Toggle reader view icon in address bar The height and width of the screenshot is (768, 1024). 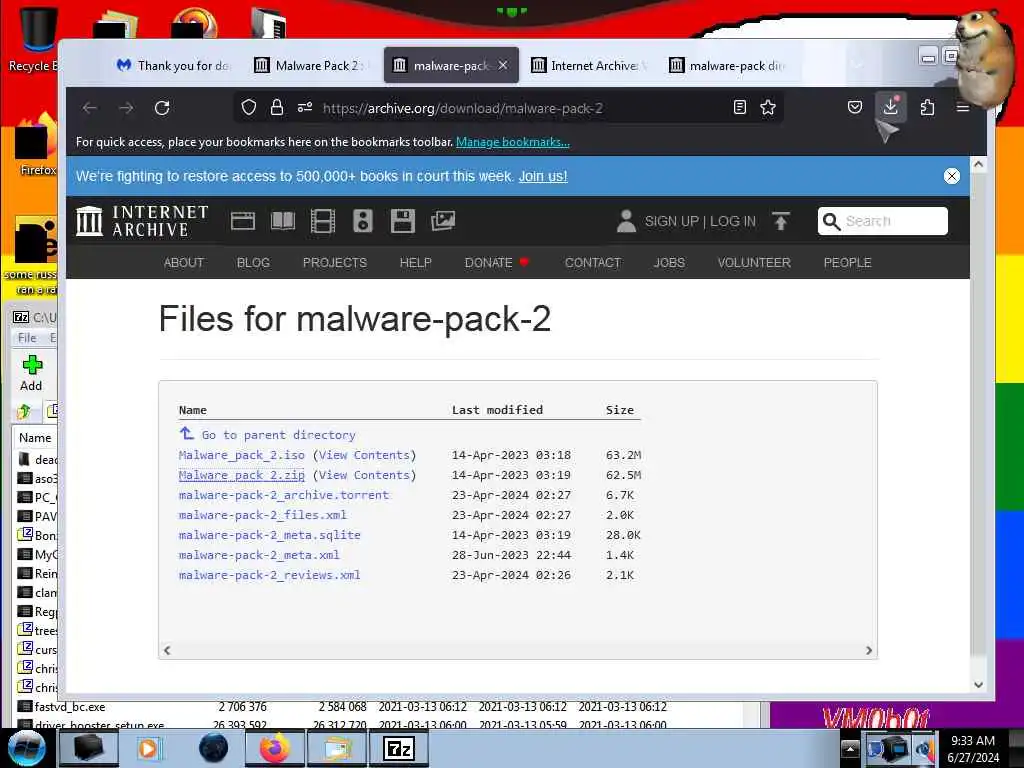coord(739,108)
